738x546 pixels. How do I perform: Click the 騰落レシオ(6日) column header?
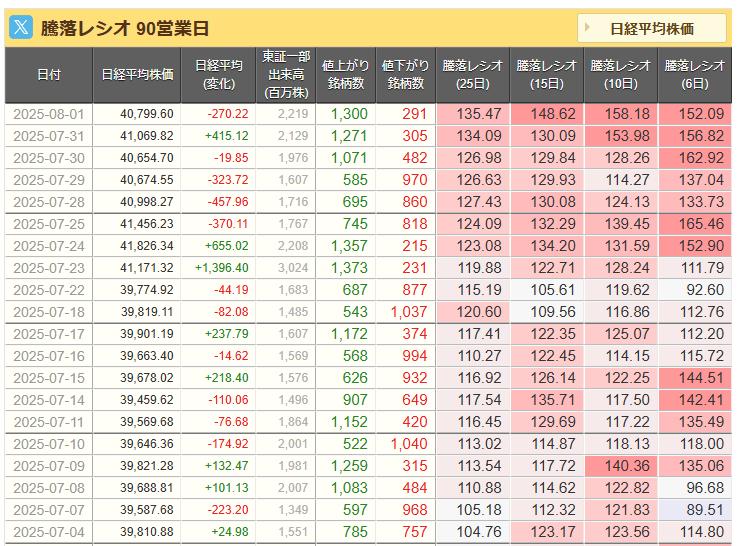tap(694, 74)
